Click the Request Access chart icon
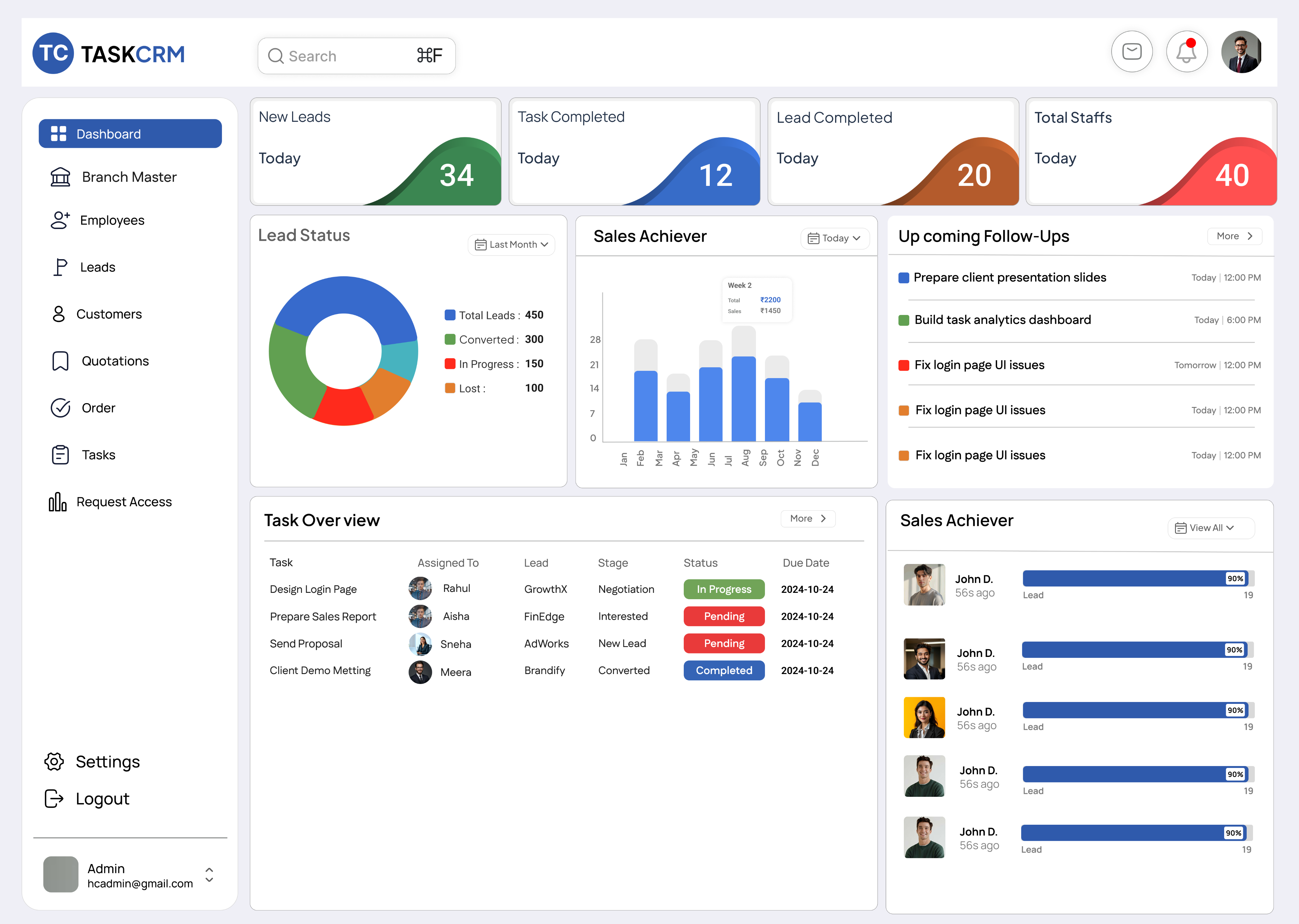The image size is (1299, 924). pos(57,502)
